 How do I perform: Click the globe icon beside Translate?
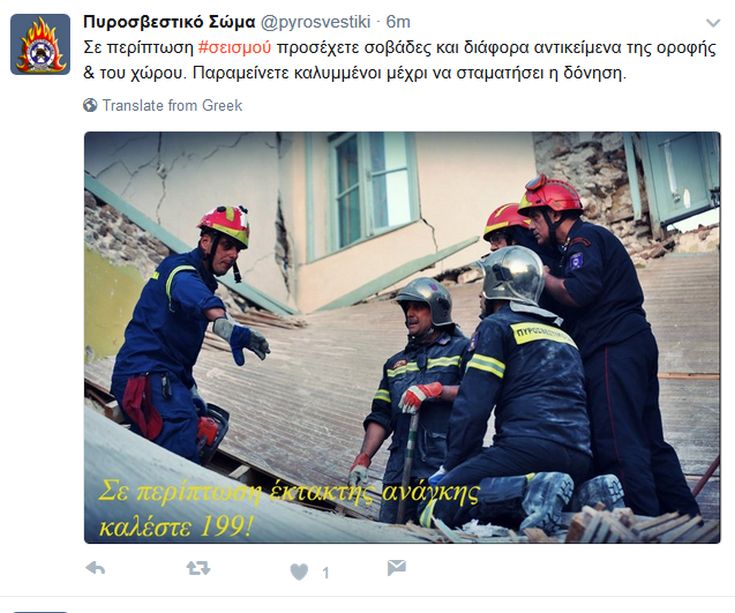(x=90, y=105)
